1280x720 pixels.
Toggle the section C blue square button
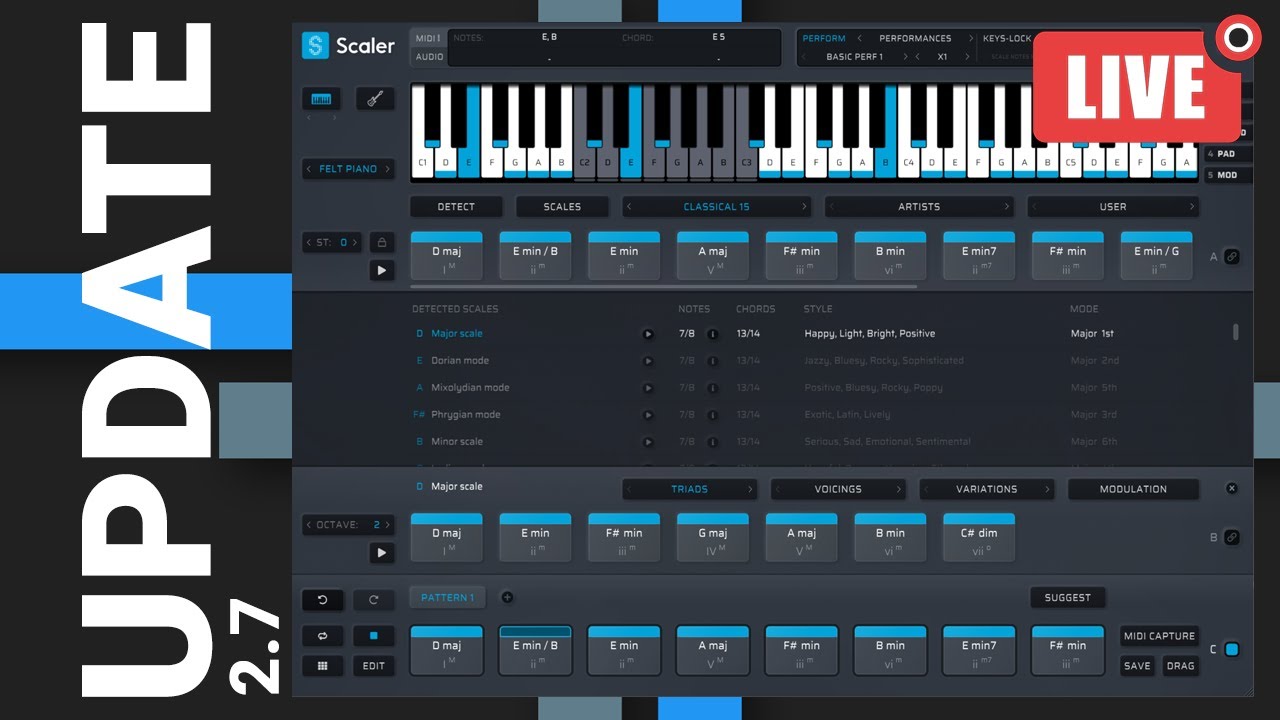[1232, 650]
